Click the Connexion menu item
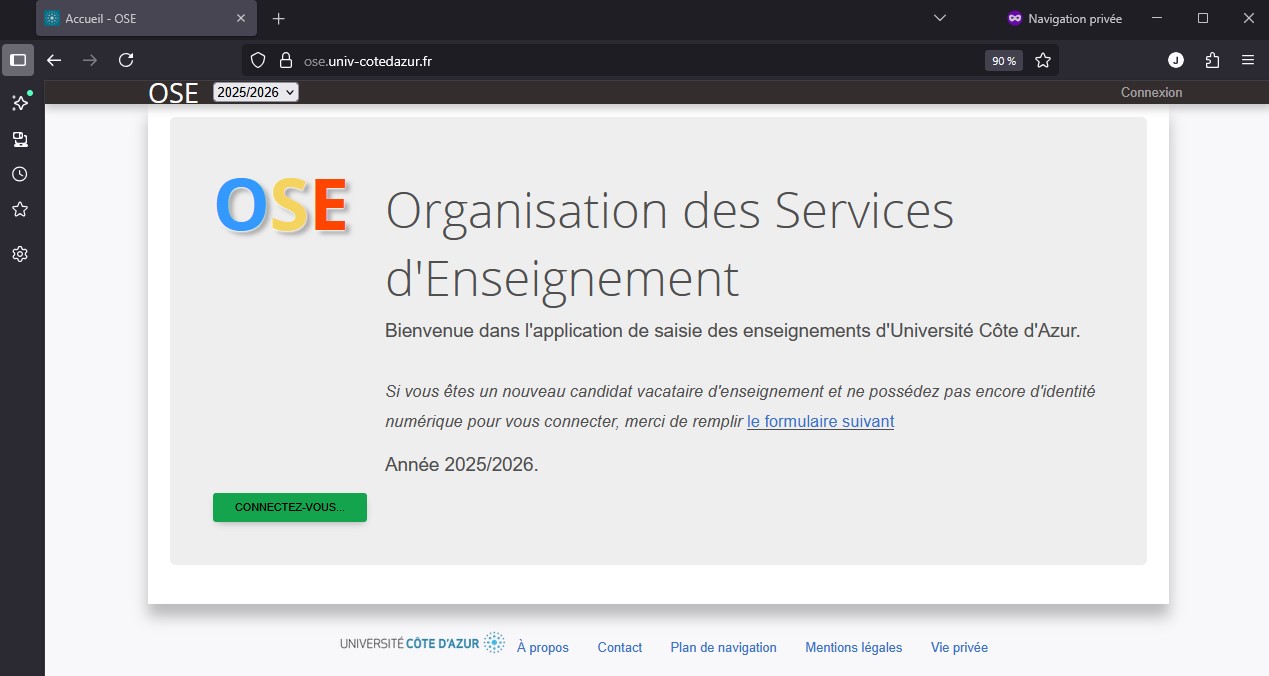The height and width of the screenshot is (676, 1269). (1151, 92)
